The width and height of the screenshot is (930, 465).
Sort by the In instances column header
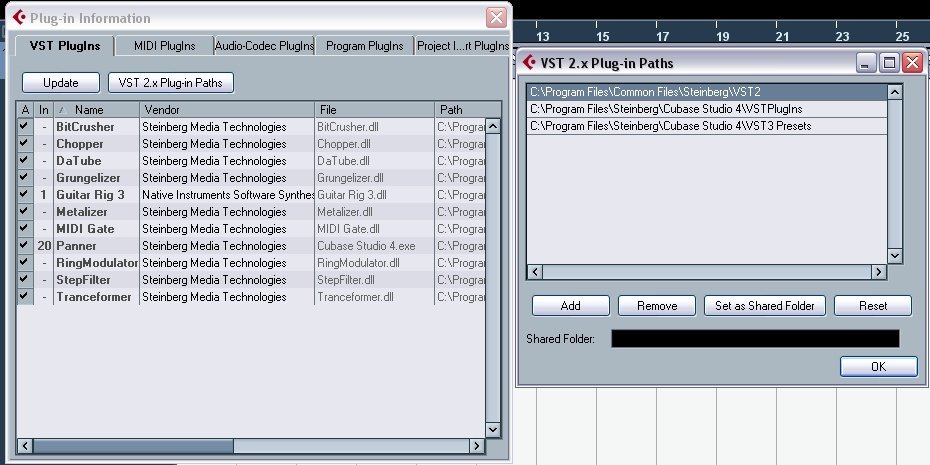[x=44, y=110]
